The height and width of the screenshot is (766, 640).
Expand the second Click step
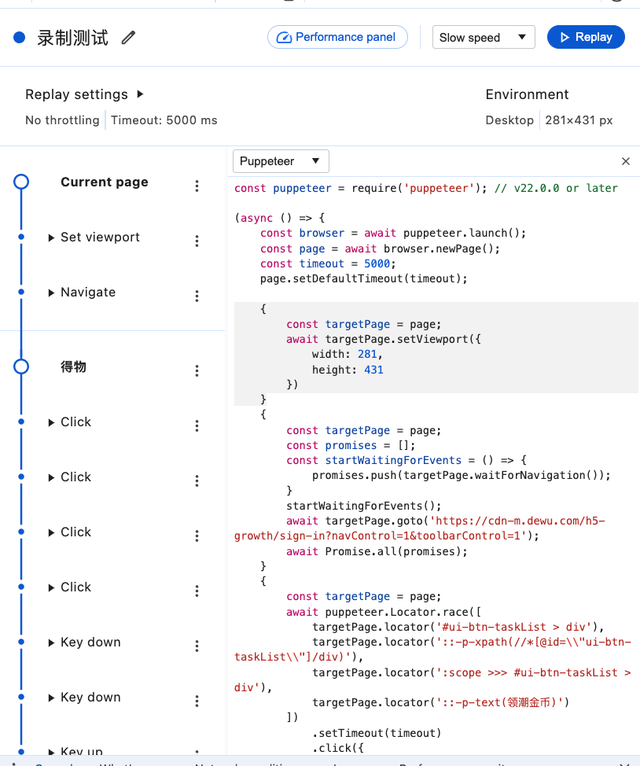point(51,478)
